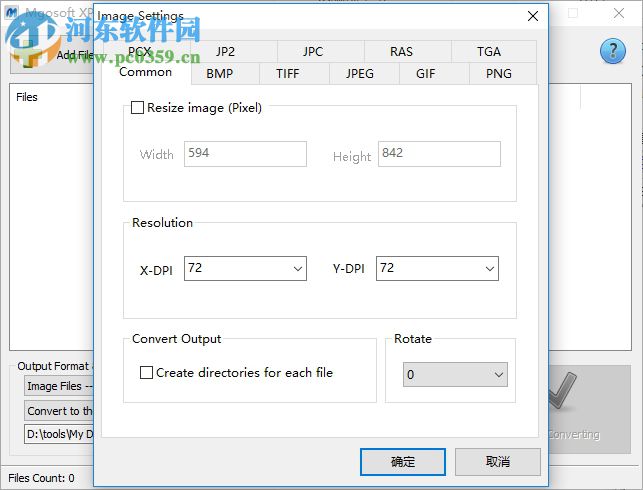Click the Convert Output group label
Screen dimensions: 643x490
pyautogui.click(x=176, y=339)
